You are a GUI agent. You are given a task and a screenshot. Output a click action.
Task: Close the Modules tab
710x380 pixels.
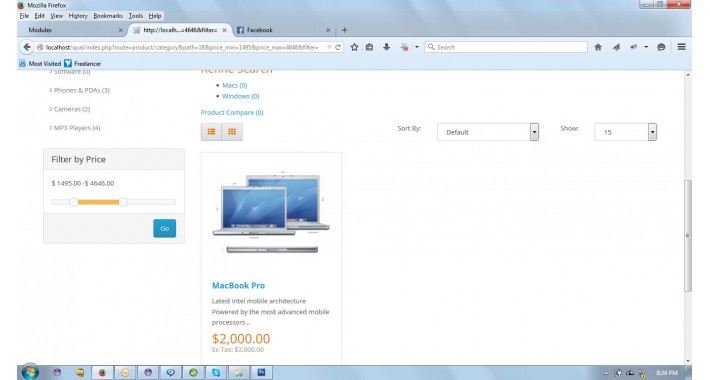click(x=120, y=30)
